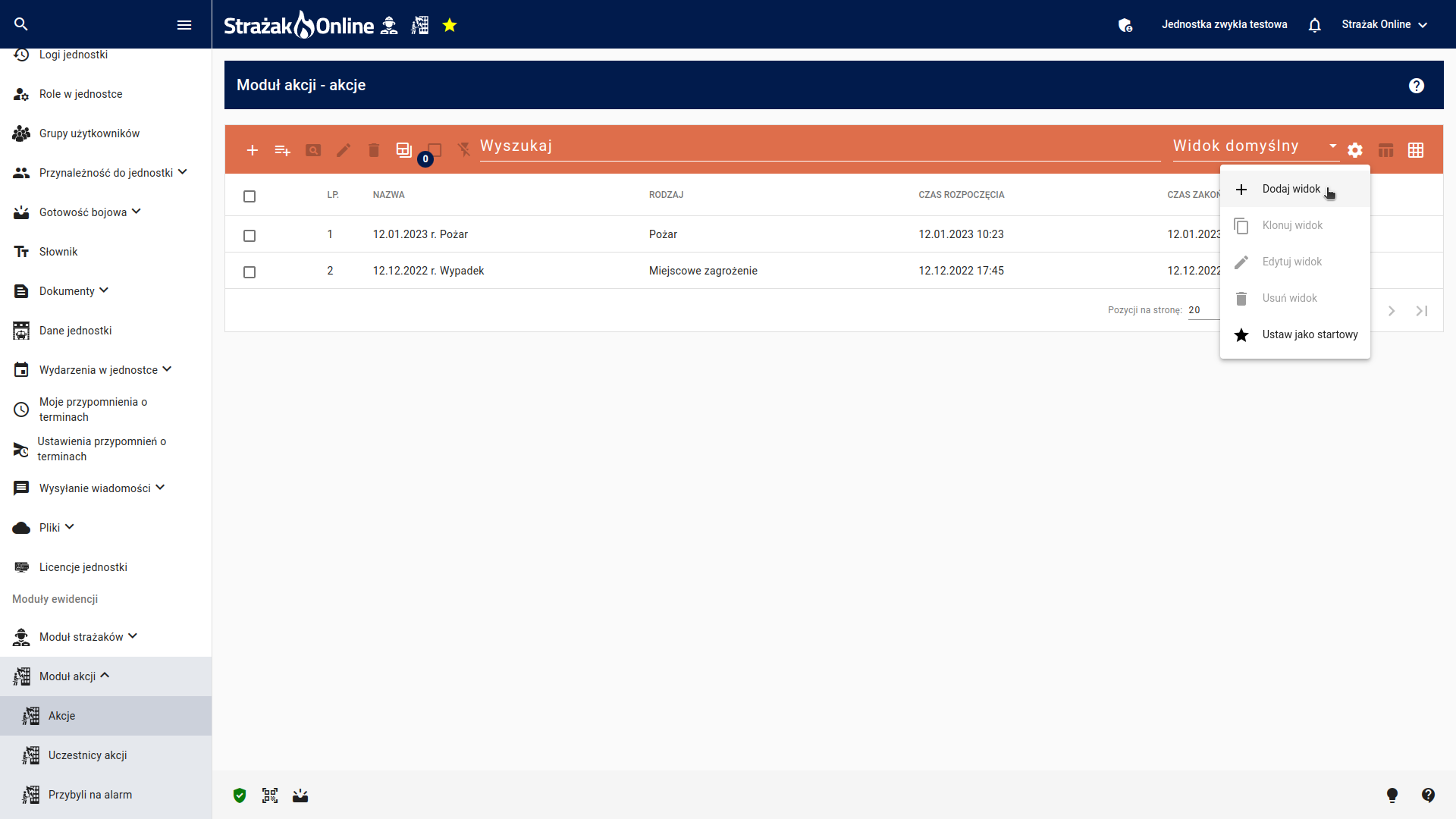The width and height of the screenshot is (1456, 819).
Task: Select Edytuj widok menu entry
Action: tap(1295, 262)
